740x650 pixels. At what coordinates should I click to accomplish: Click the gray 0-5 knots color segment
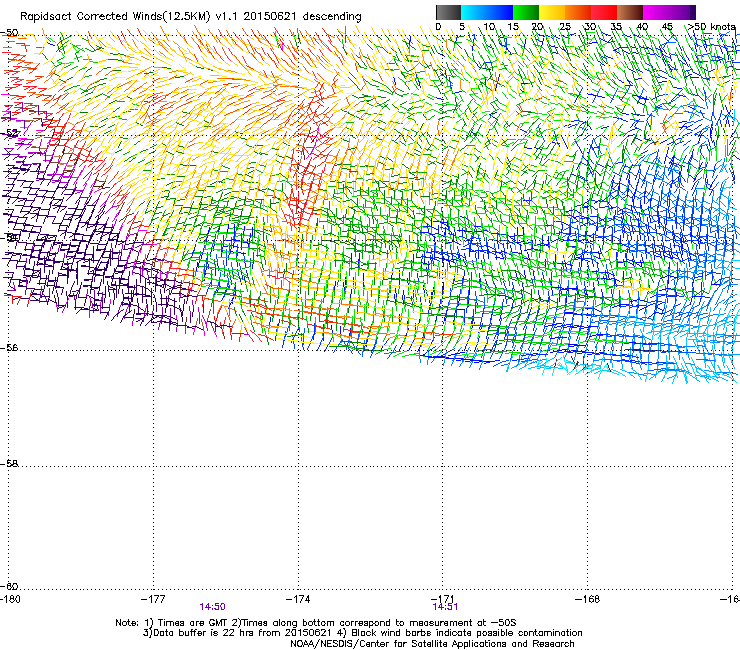point(448,12)
